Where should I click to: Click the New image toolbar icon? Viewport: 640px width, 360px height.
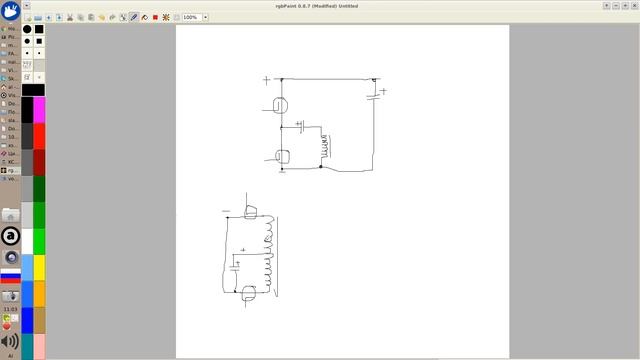[x=28, y=18]
